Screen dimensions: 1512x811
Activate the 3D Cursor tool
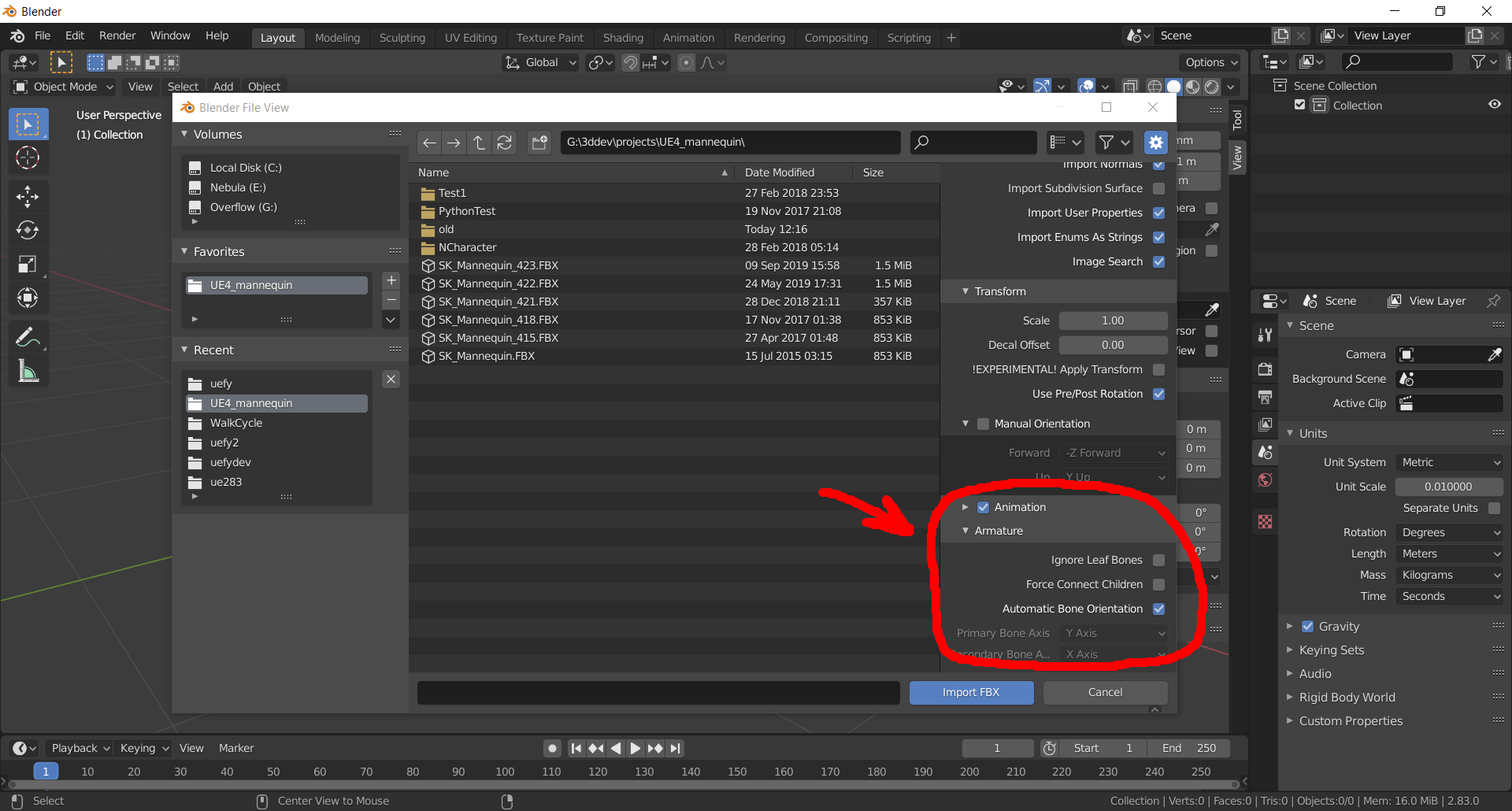28,158
